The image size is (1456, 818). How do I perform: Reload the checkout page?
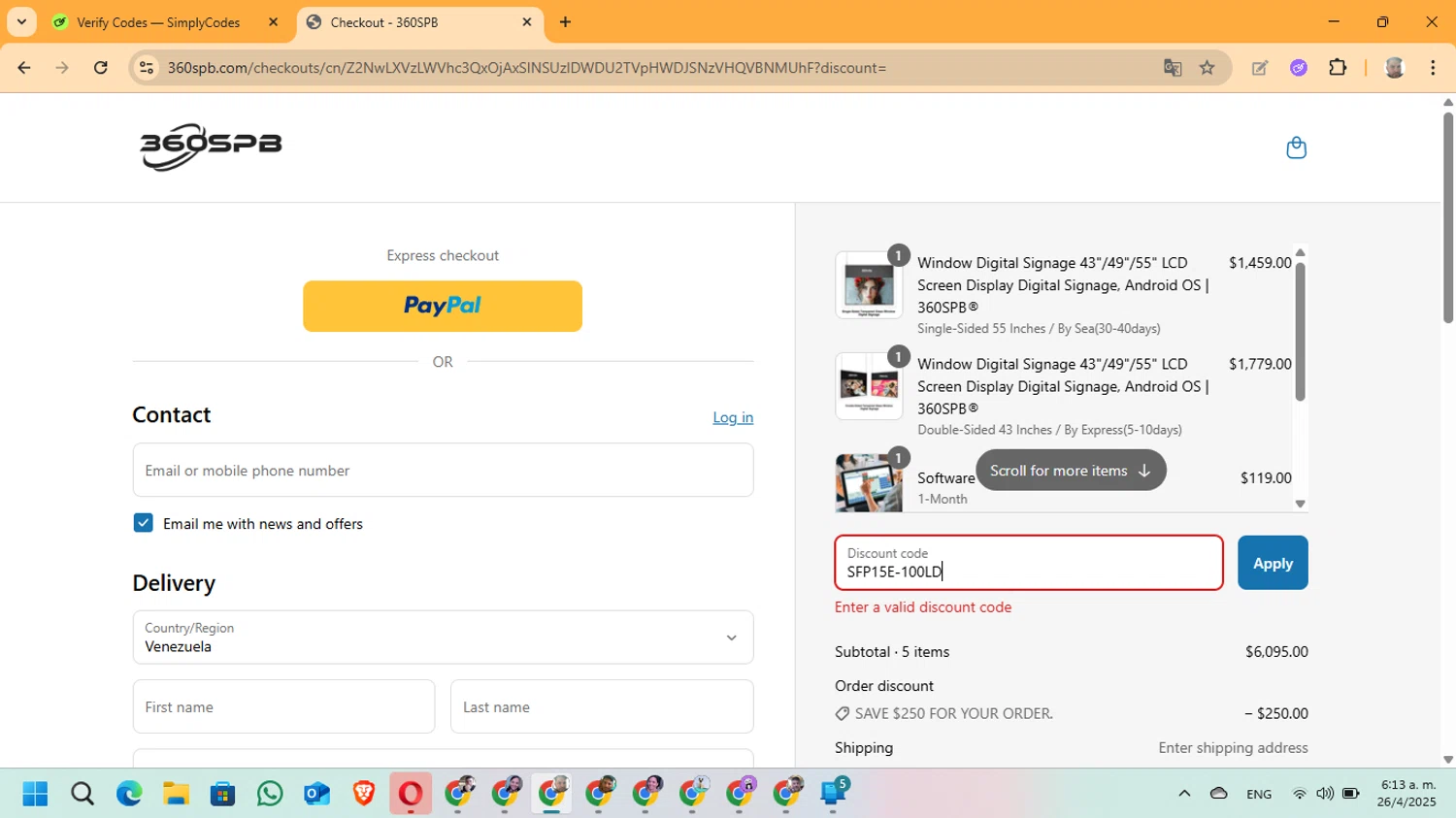(101, 68)
